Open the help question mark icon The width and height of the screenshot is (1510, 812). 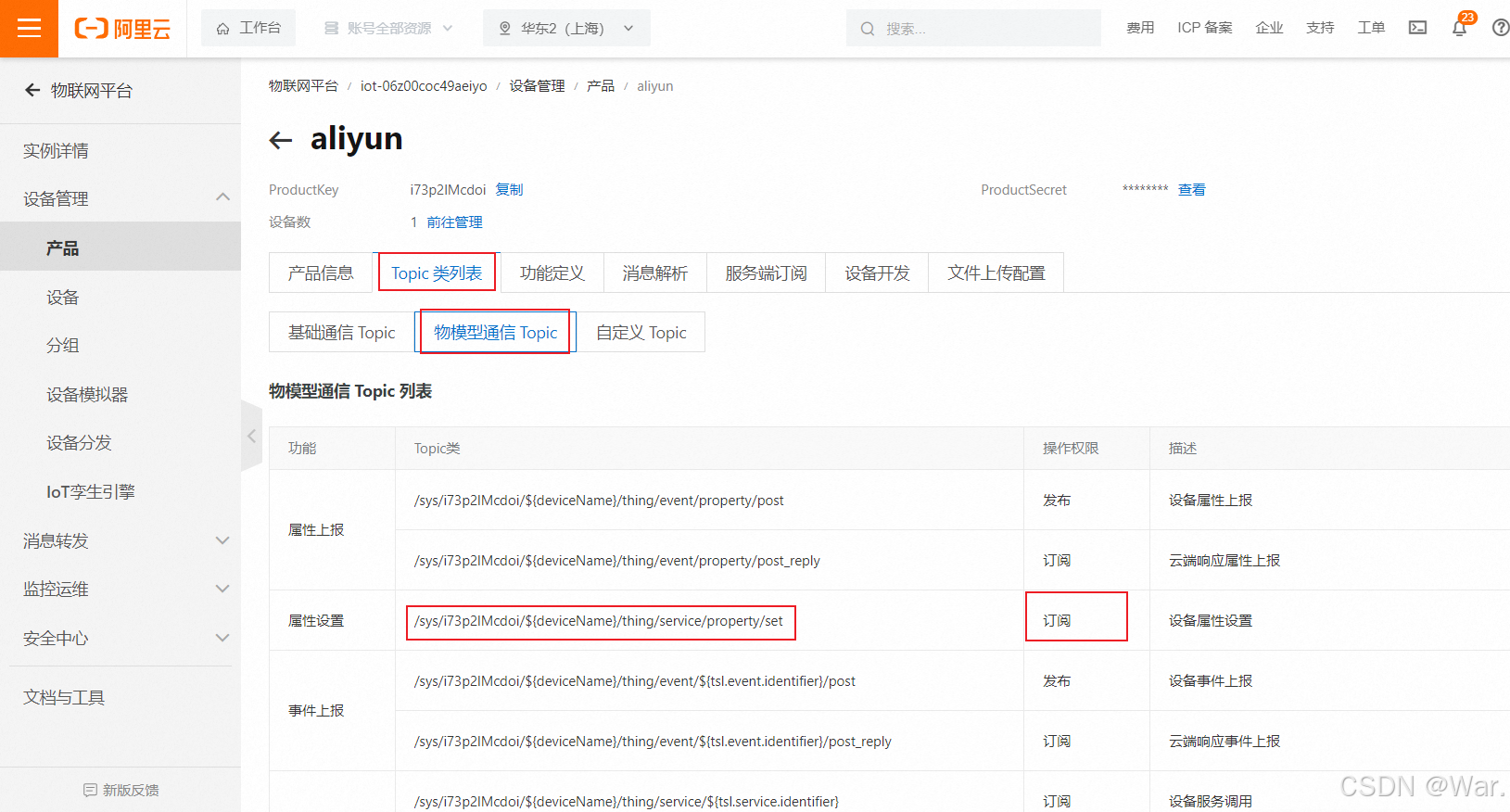1501,28
